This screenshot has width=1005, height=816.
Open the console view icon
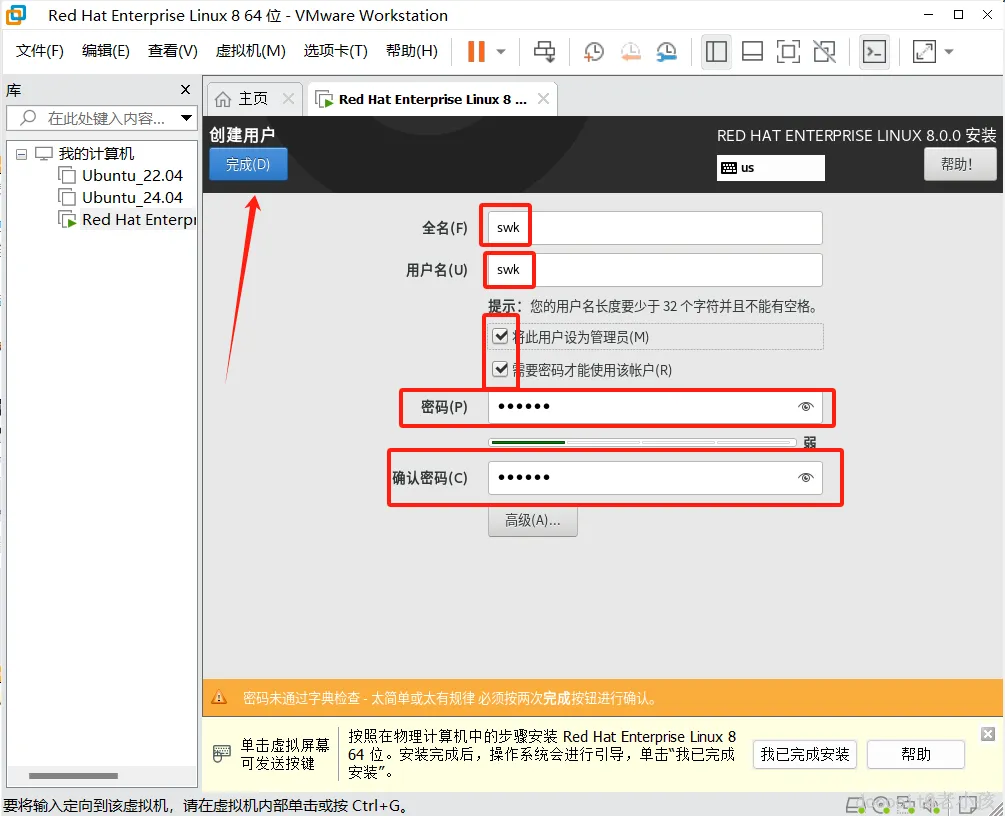875,51
